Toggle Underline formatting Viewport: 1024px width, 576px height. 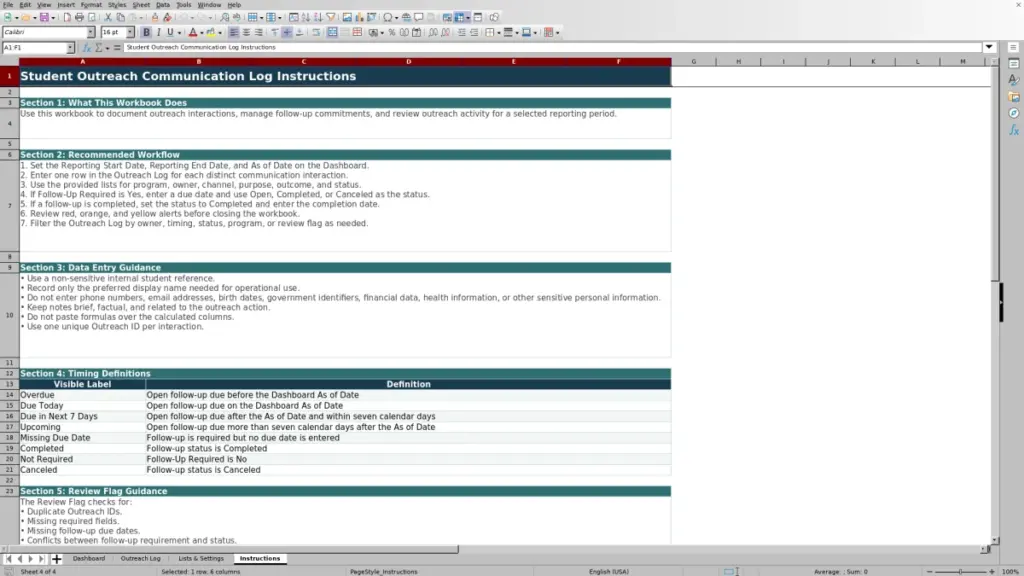(x=170, y=32)
